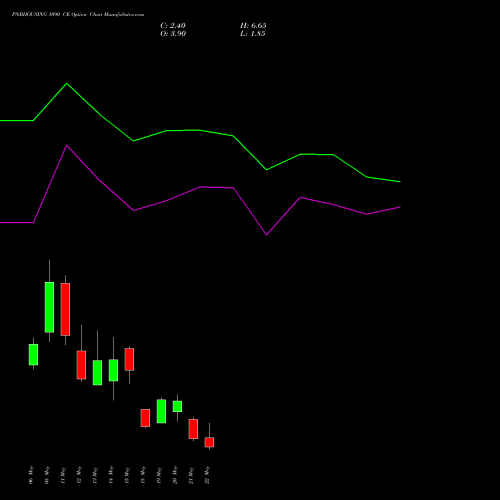The width and height of the screenshot is (500, 500).
Task: Click the chart title text at top-left
Action: (78, 15)
